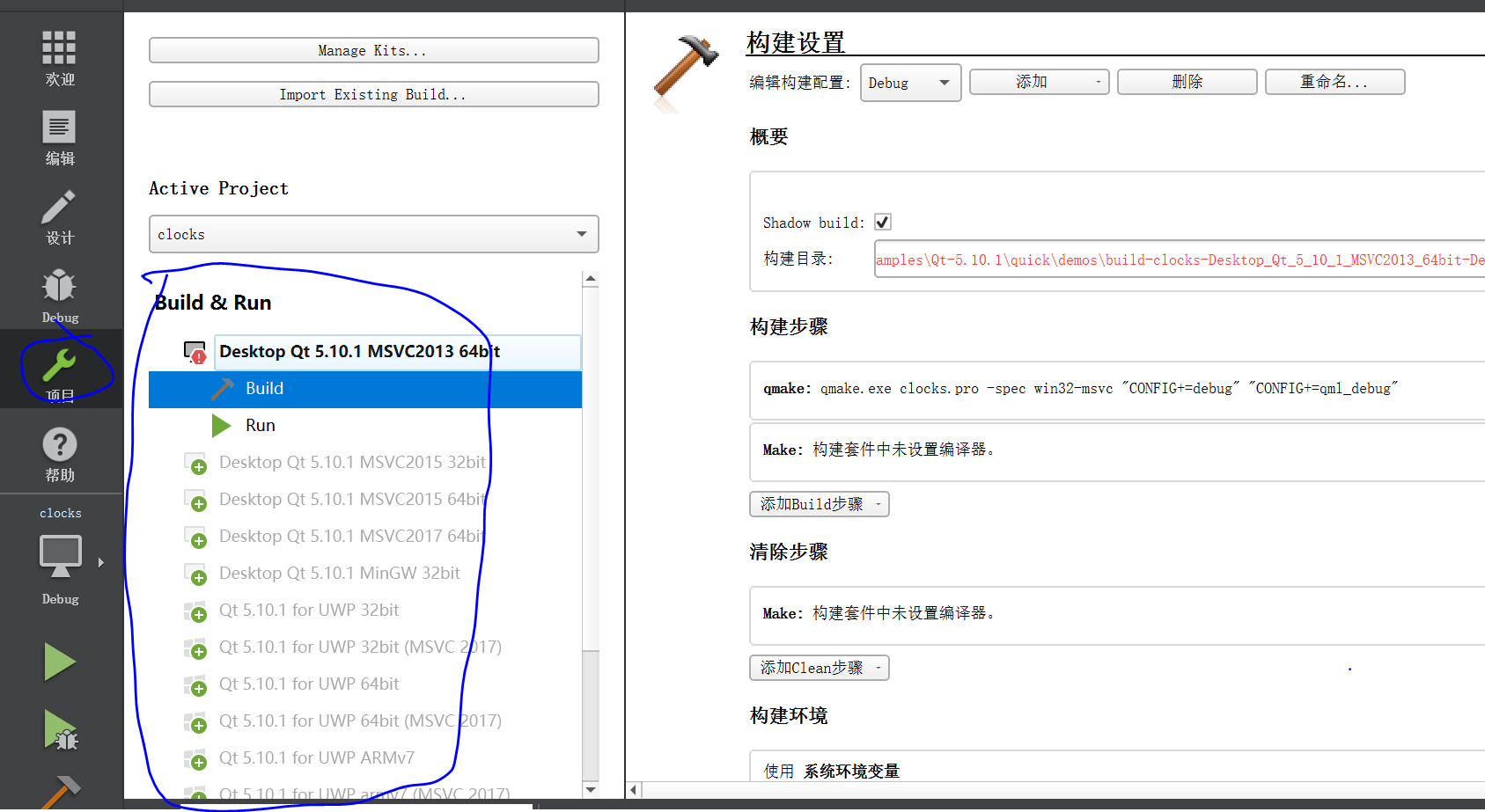Viewport: 1485px width, 812px height.
Task: Click the kit warning icon beside MSVC2013 64bit
Action: (195, 353)
